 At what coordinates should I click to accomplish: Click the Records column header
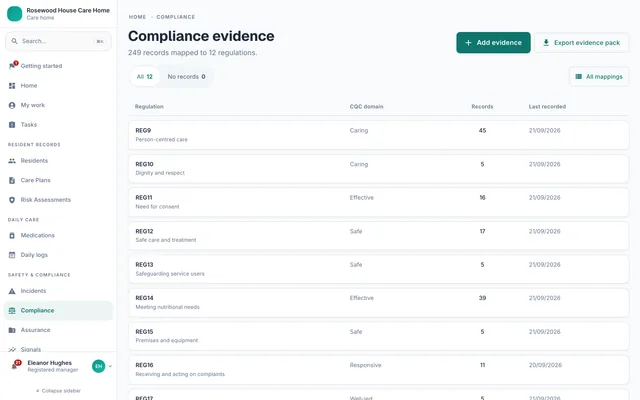[482, 107]
